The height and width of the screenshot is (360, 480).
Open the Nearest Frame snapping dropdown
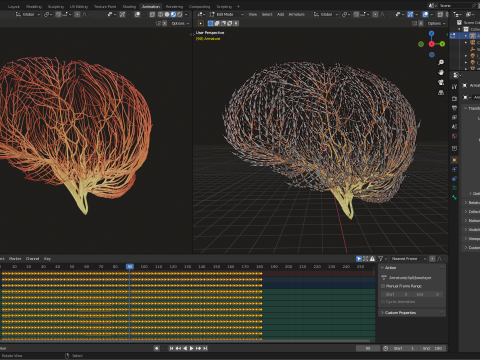pos(409,259)
